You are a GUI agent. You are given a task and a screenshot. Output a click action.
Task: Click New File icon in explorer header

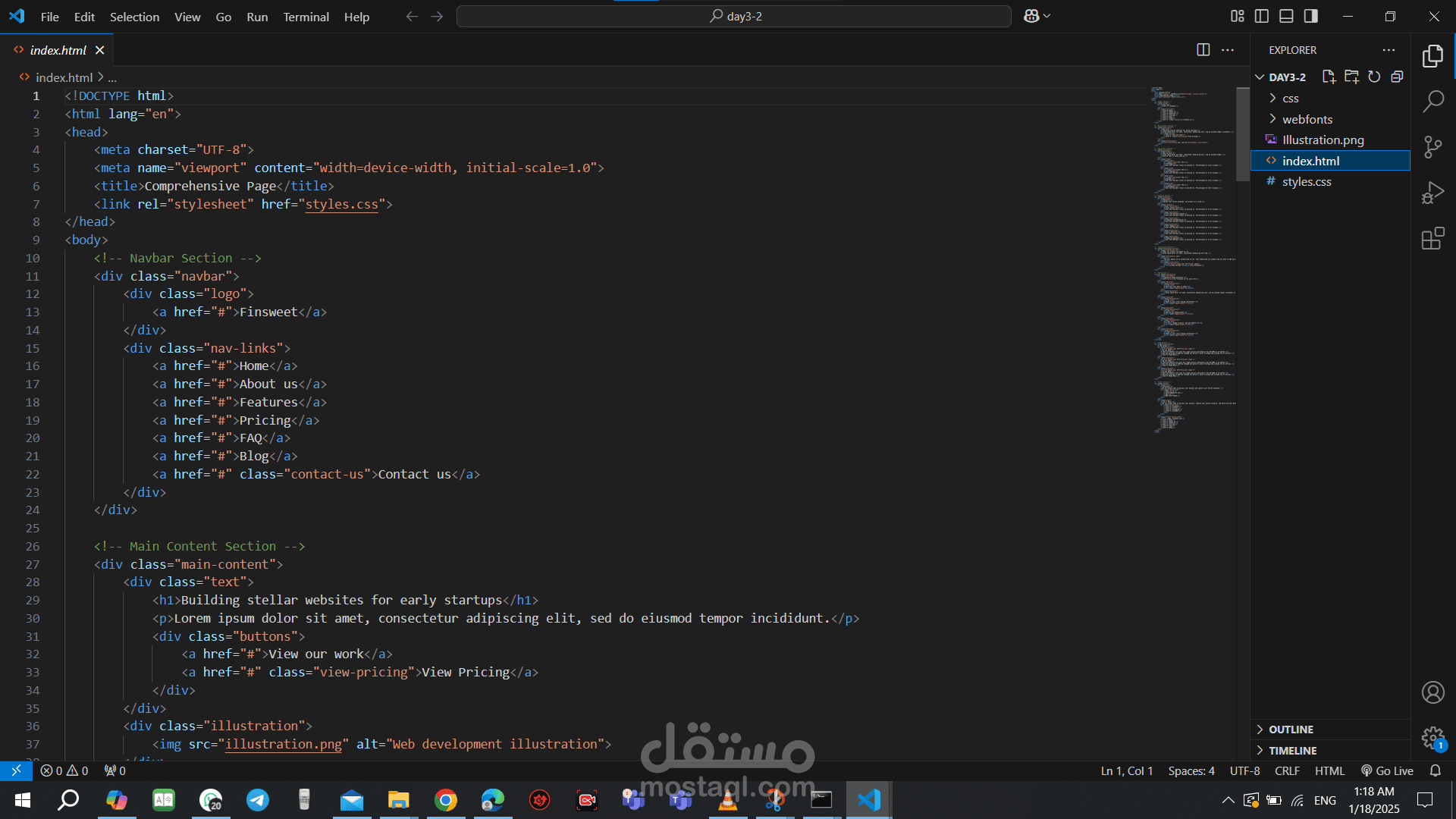pos(1329,77)
